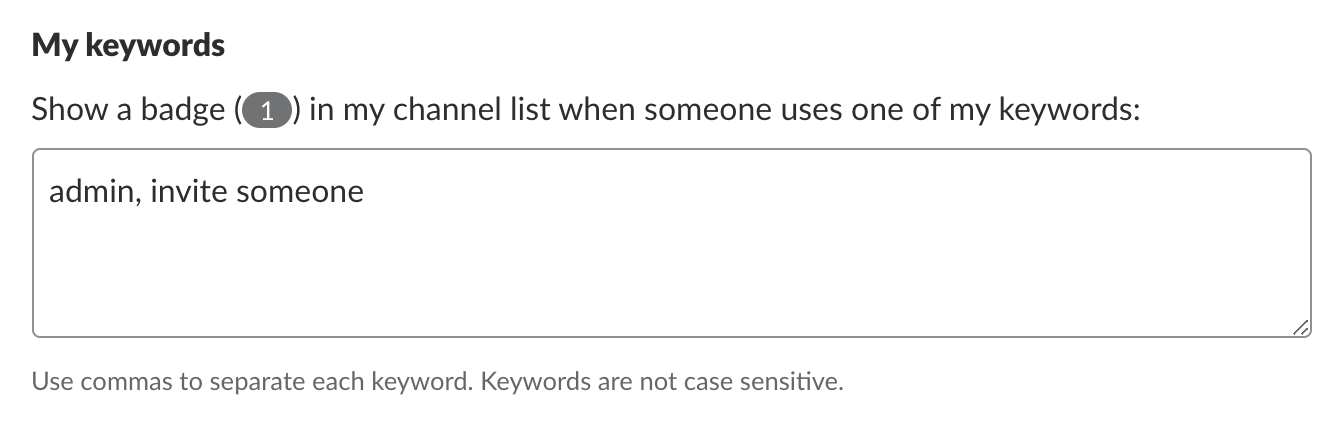Click the "My keywords" heading
Image resolution: width=1344 pixels, height=422 pixels.
(x=128, y=45)
